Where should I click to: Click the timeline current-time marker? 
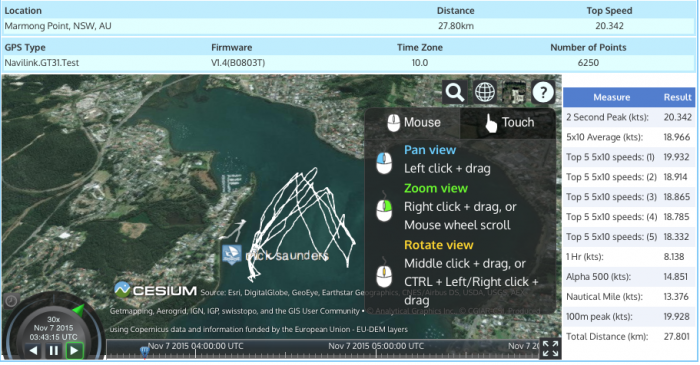click(145, 352)
